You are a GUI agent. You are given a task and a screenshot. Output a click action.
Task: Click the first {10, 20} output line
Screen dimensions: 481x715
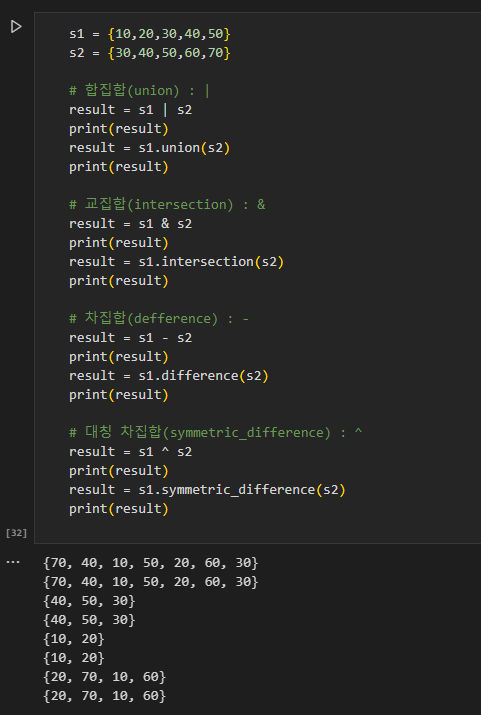74,639
